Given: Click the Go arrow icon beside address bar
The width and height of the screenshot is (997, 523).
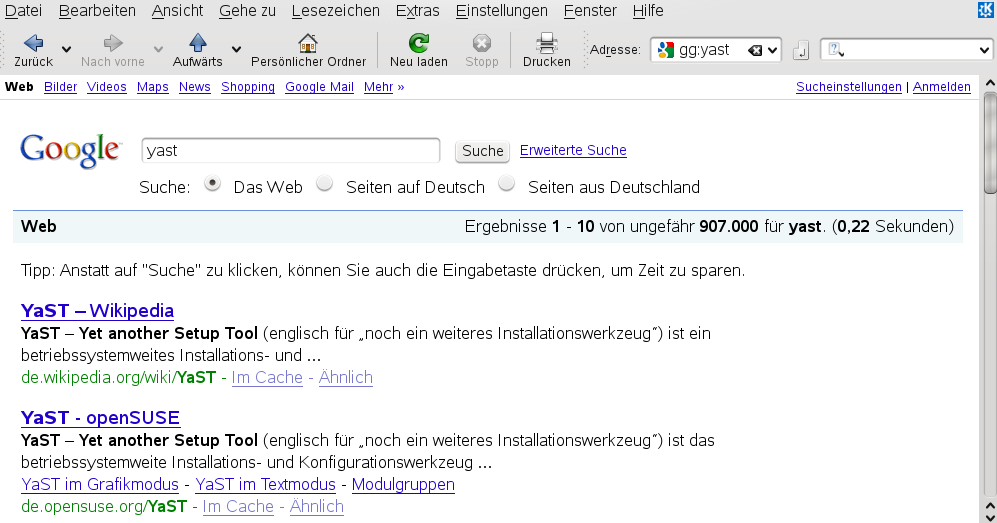Looking at the screenshot, I should [801, 50].
